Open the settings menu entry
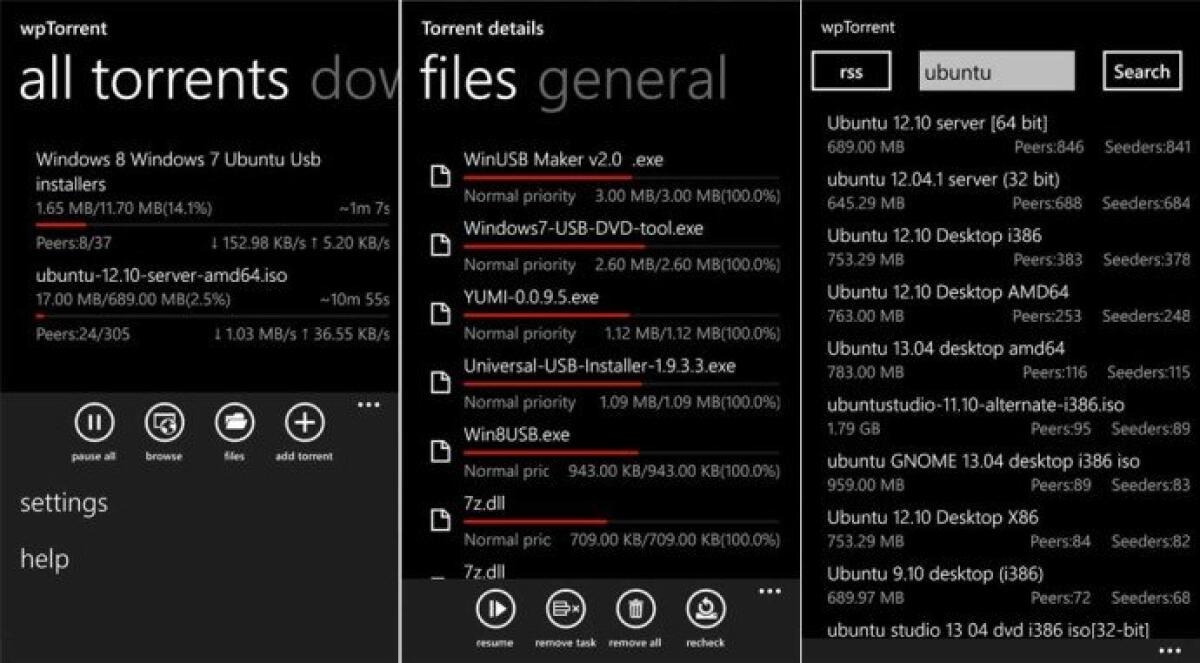The height and width of the screenshot is (663, 1200). pos(63,503)
